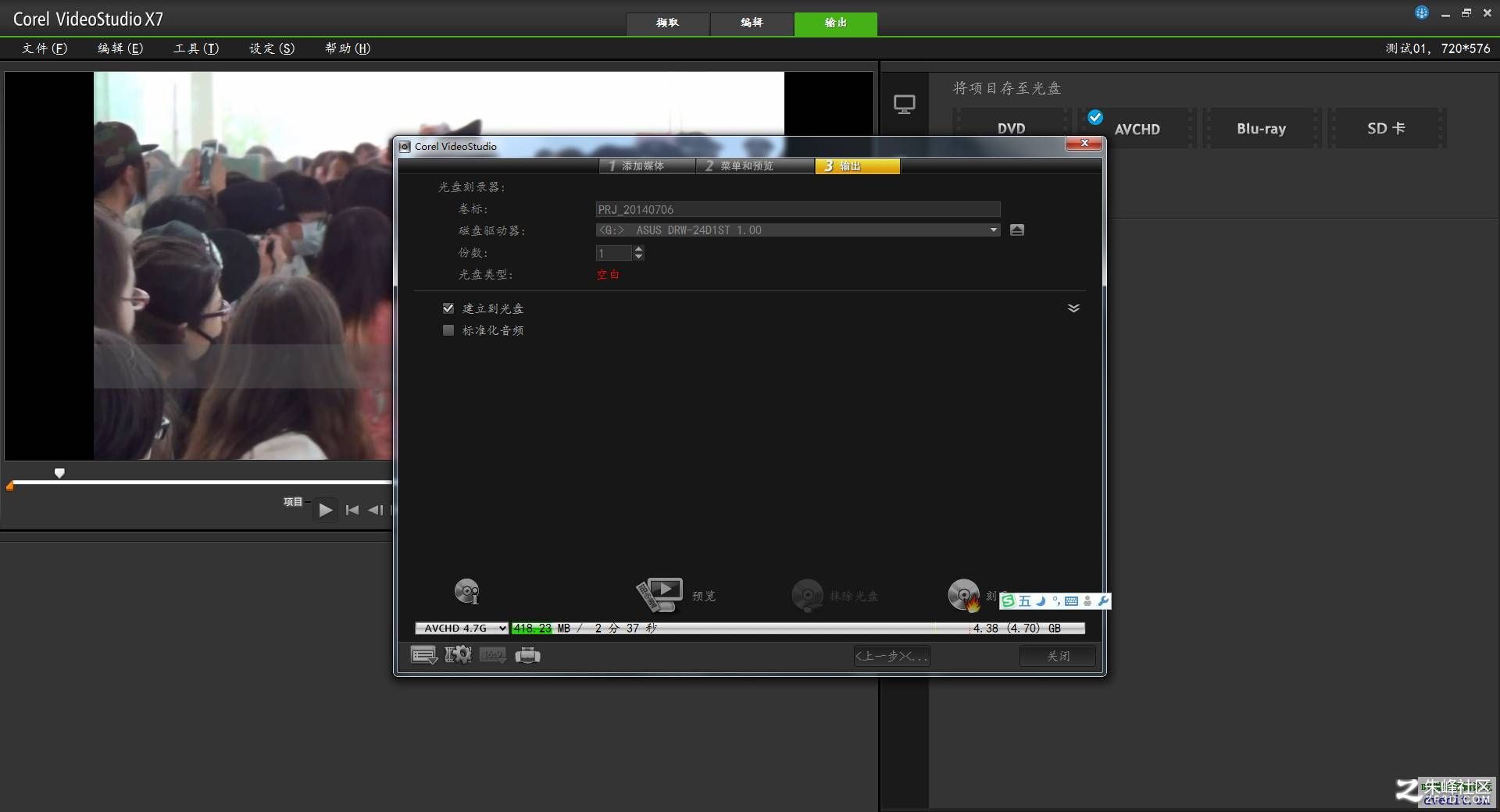This screenshot has width=1500, height=812.
Task: Click the print disc label icon
Action: 528,654
